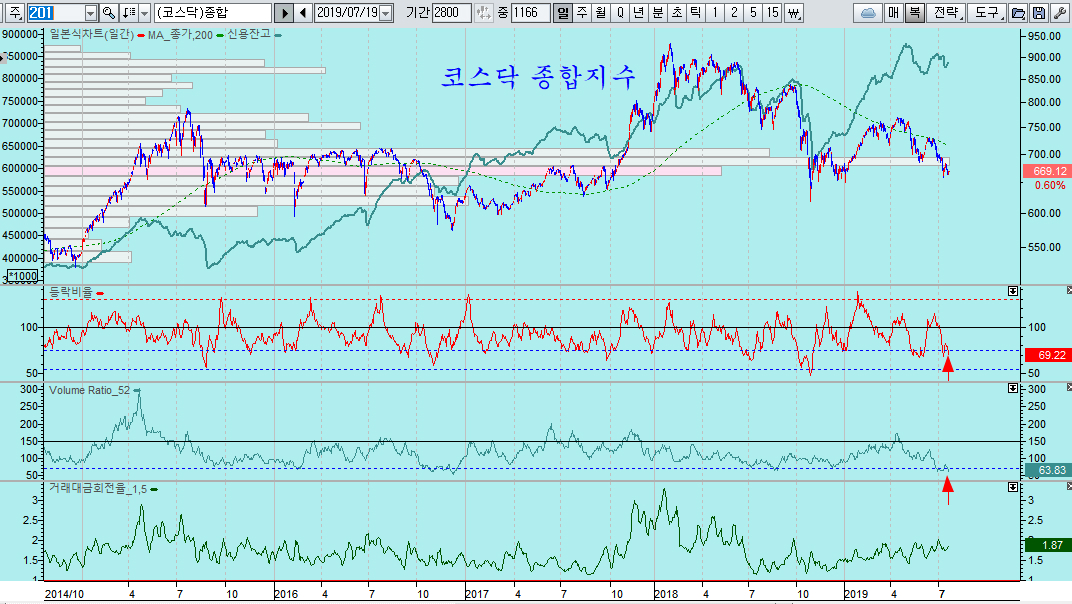The image size is (1072, 604).
Task: Click the 기간 input field showing 2800
Action: pyautogui.click(x=451, y=13)
